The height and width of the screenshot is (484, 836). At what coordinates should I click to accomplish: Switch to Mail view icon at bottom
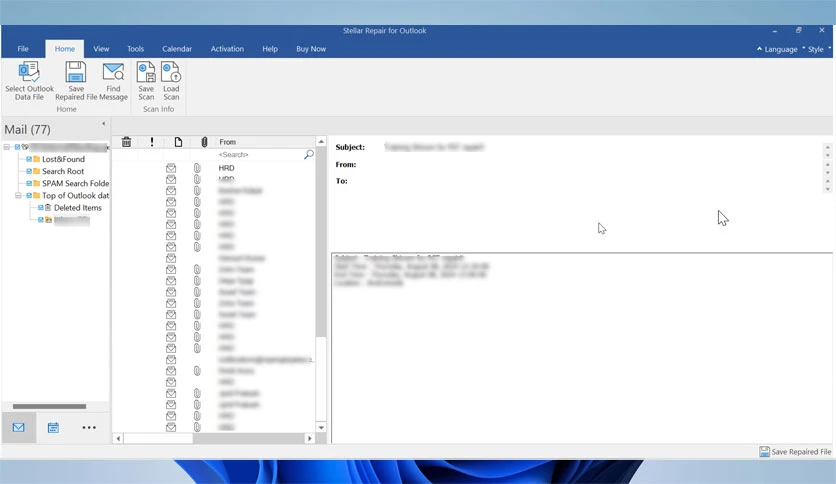coord(19,427)
